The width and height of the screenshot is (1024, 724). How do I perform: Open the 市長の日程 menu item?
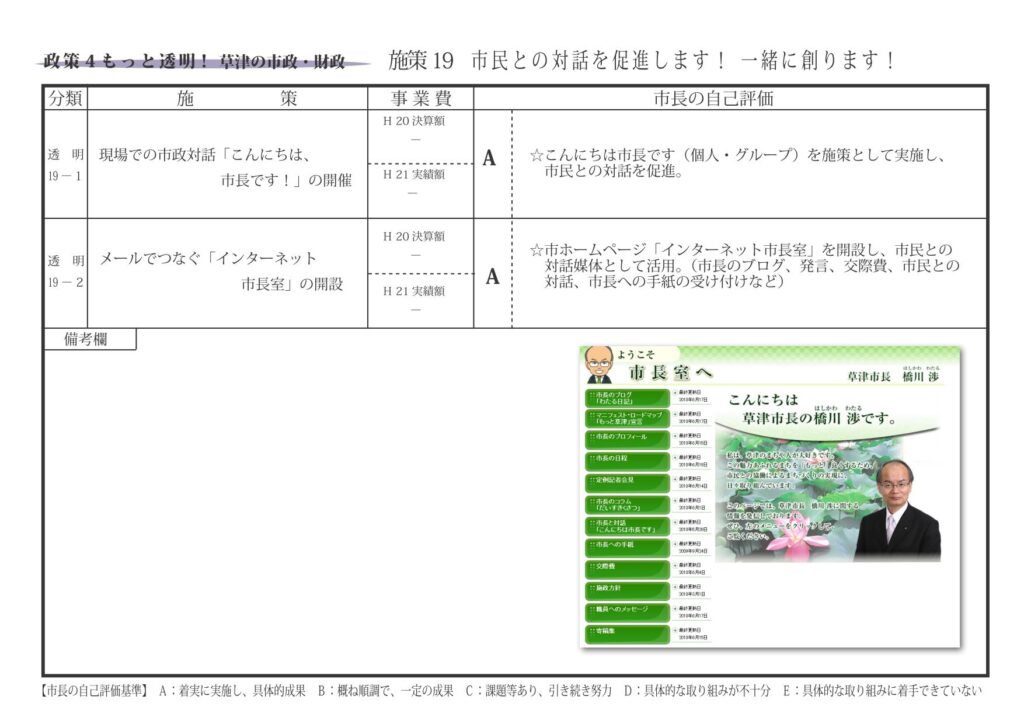tap(627, 462)
